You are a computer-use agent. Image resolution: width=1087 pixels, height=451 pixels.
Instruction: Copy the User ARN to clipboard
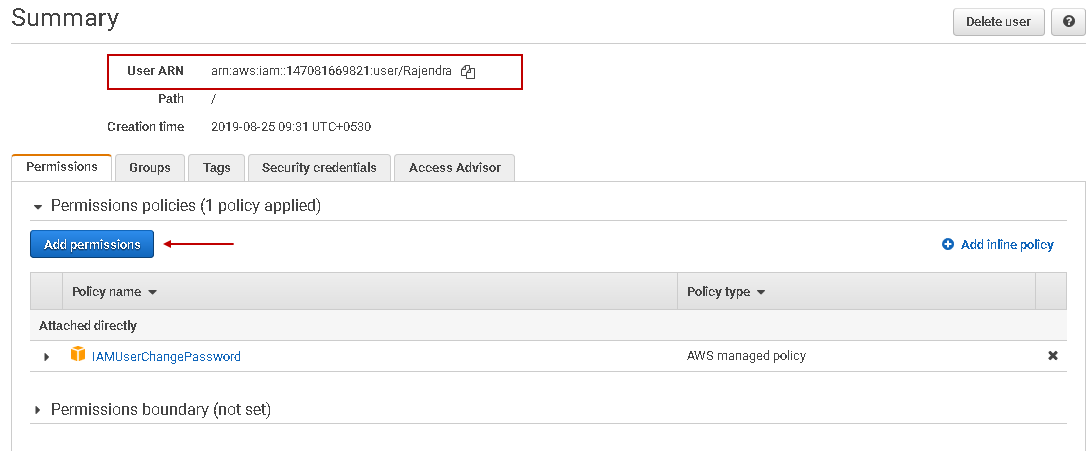click(x=468, y=72)
